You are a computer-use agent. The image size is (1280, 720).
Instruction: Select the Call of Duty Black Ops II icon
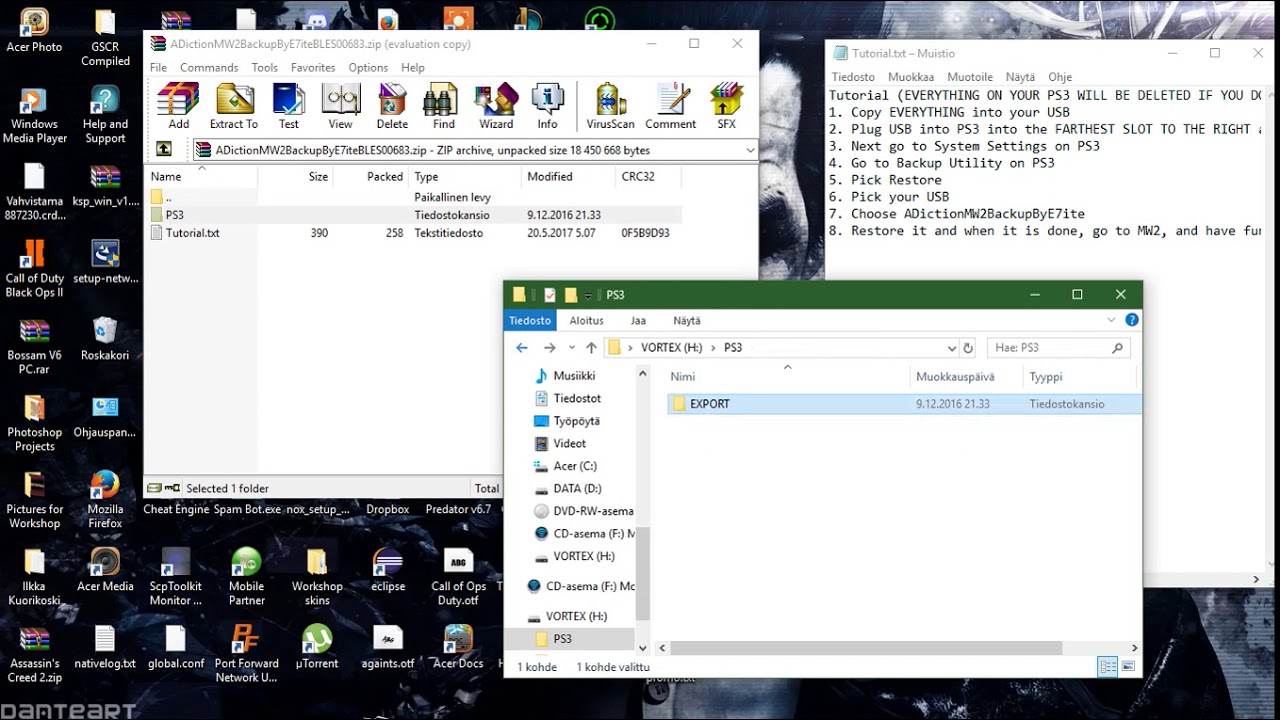34,269
